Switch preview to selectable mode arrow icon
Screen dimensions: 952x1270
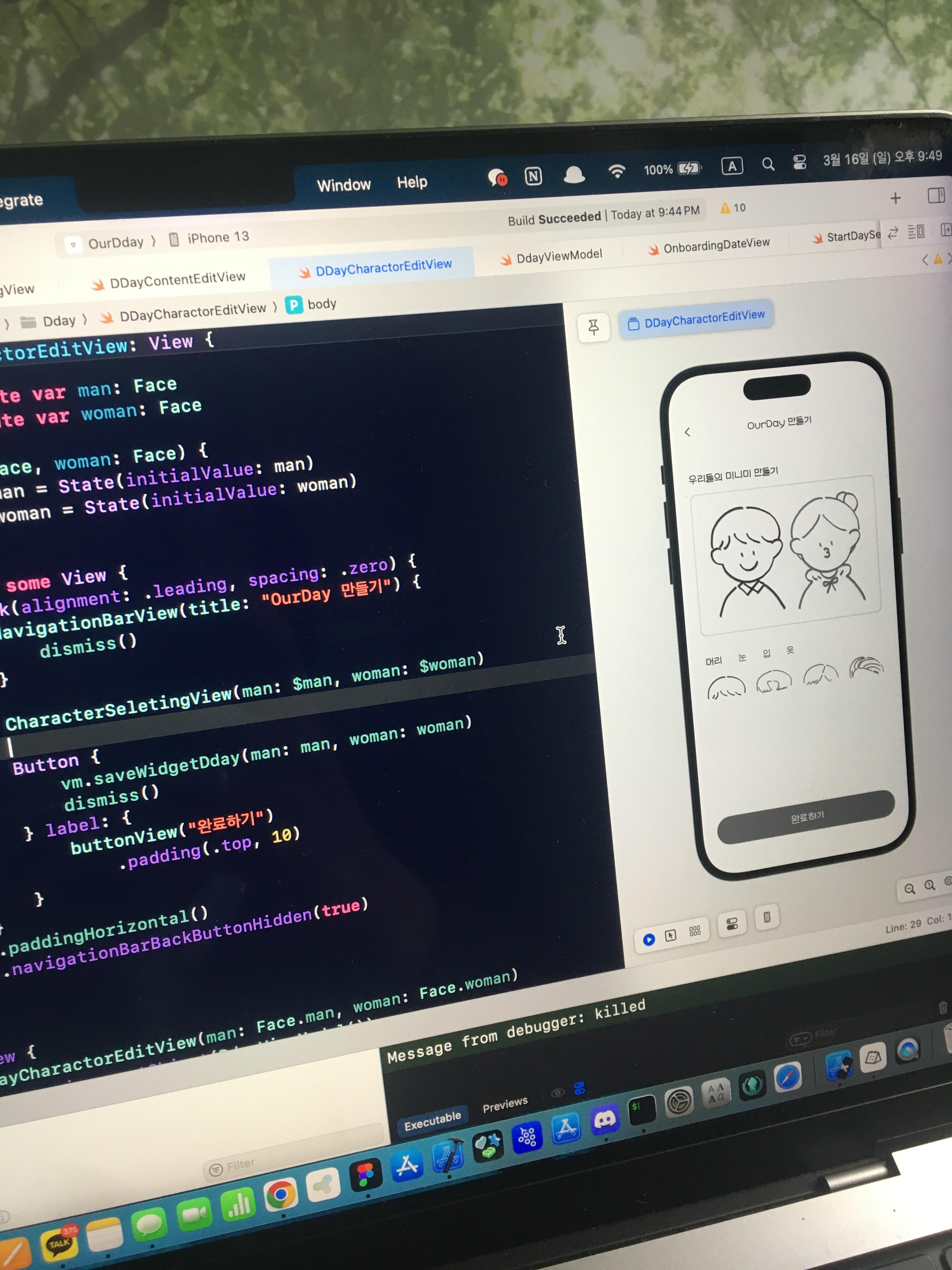pyautogui.click(x=670, y=935)
